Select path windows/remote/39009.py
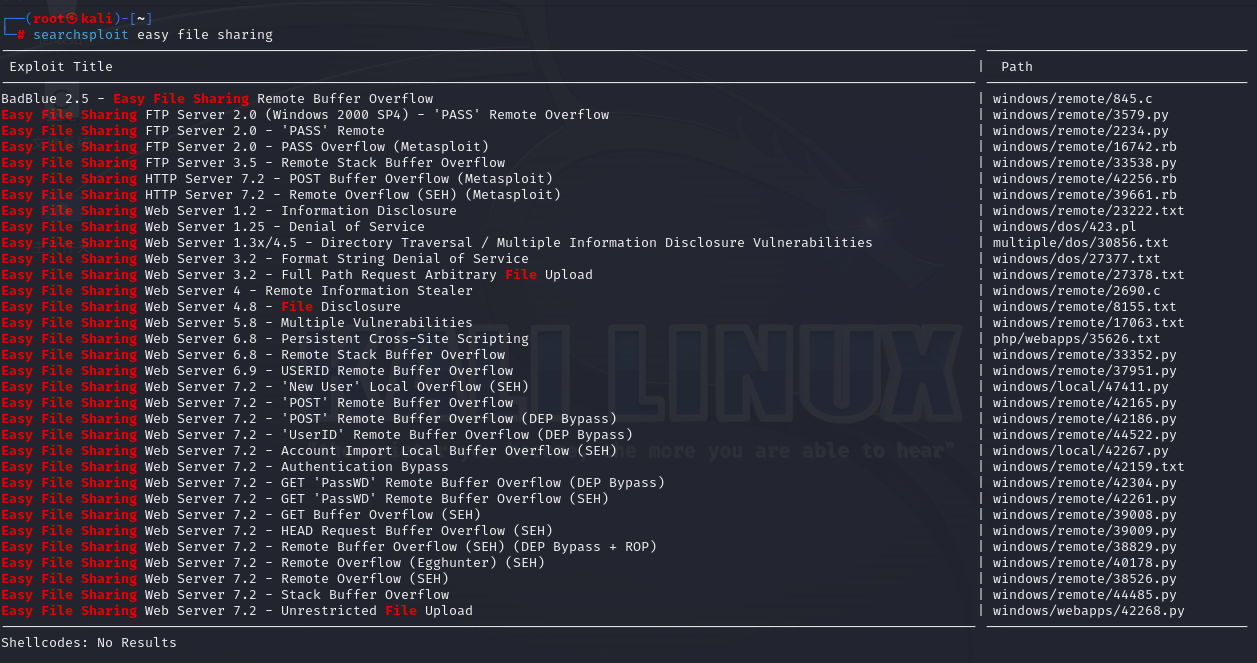This screenshot has width=1257, height=663. tap(1085, 531)
